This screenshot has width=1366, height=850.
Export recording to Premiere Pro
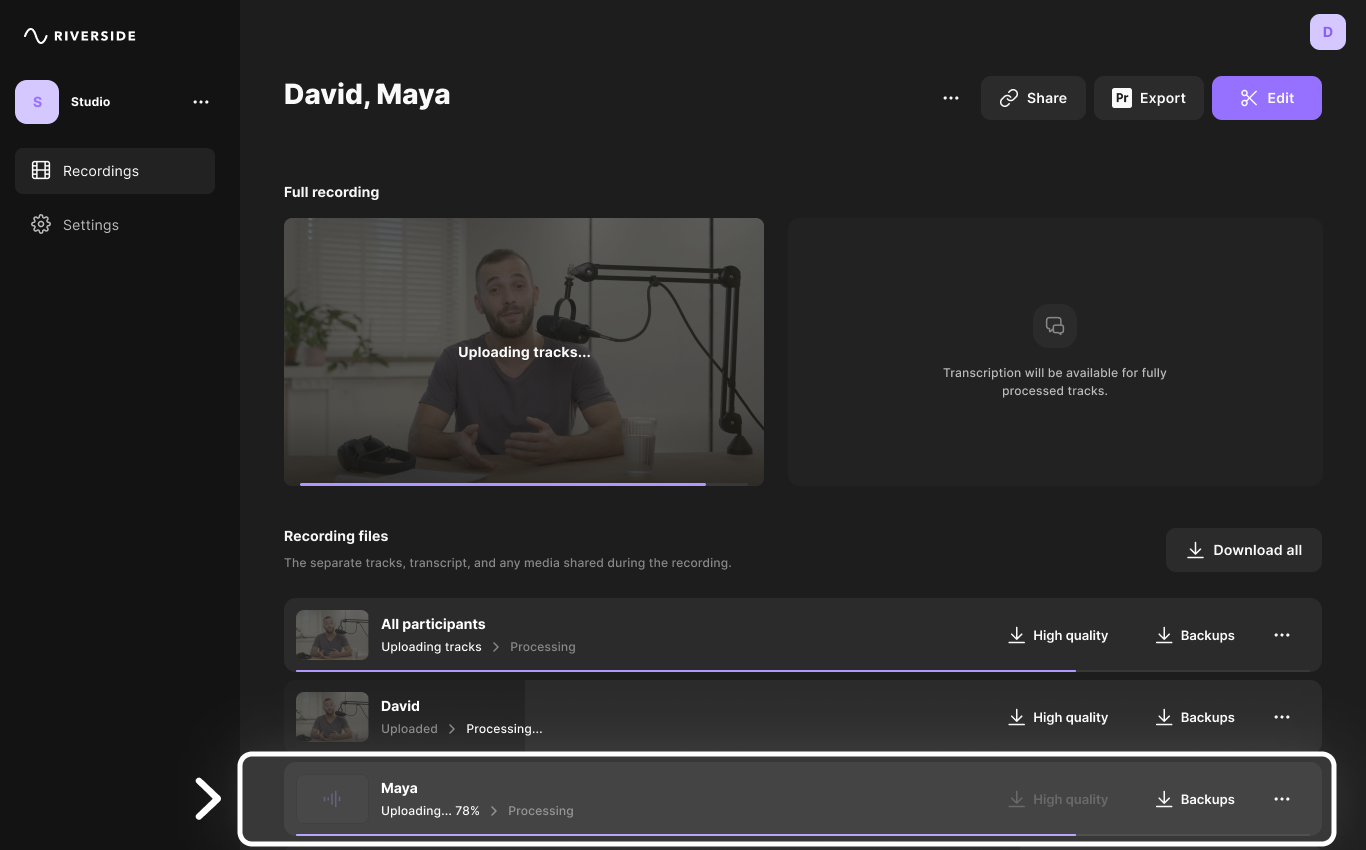1148,98
